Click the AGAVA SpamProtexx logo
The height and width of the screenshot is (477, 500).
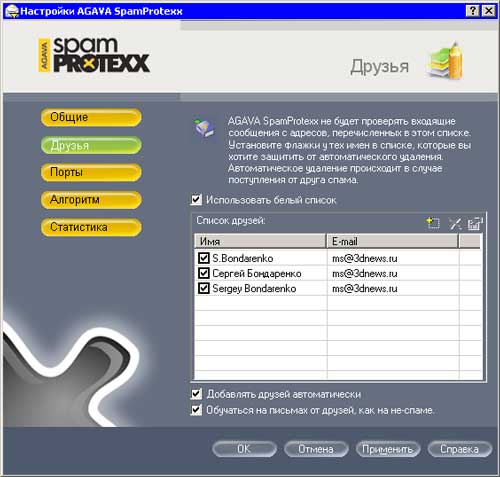point(94,54)
